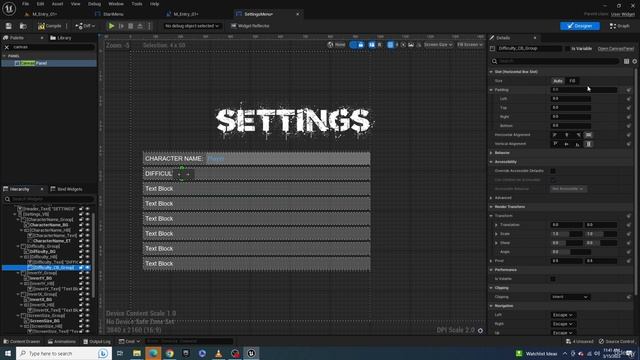640x360 pixels.
Task: Open the Diff dropdown in toolbar
Action: [85, 26]
